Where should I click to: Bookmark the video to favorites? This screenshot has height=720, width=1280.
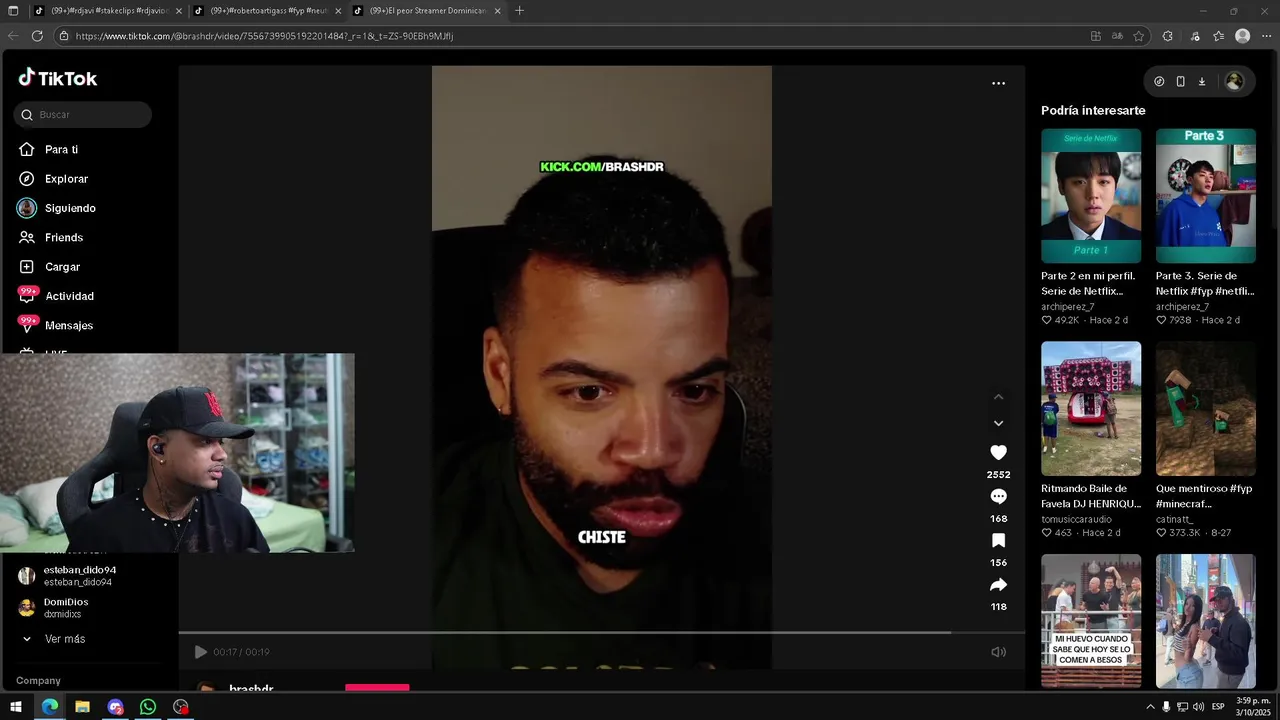point(998,541)
